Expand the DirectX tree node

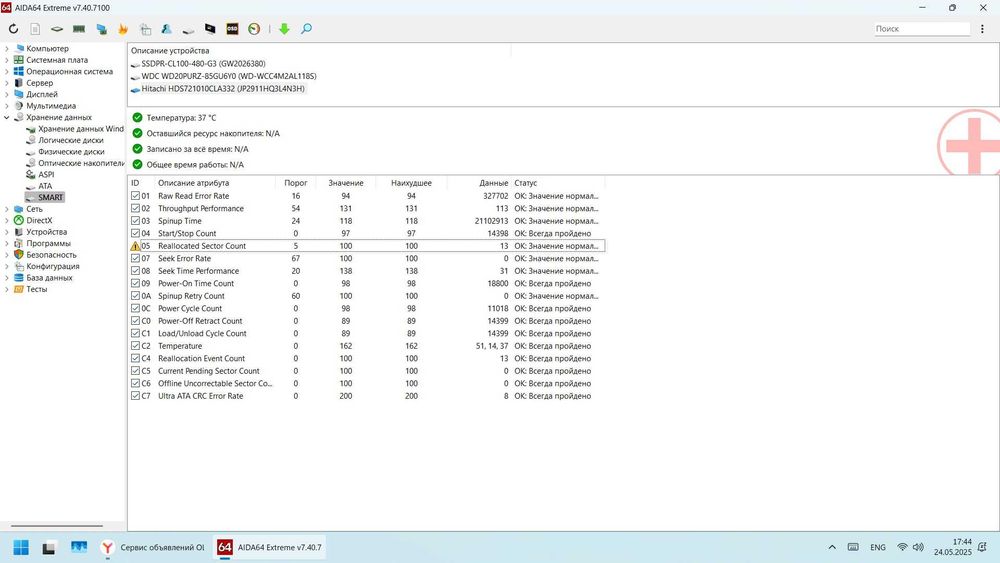click(7, 221)
